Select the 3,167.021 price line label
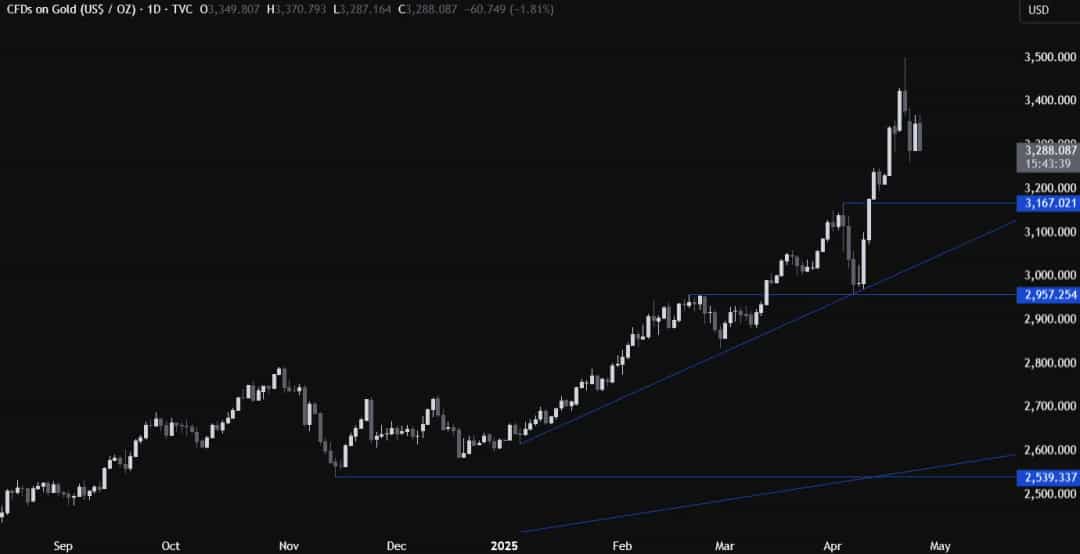The image size is (1080, 554). coord(1048,203)
